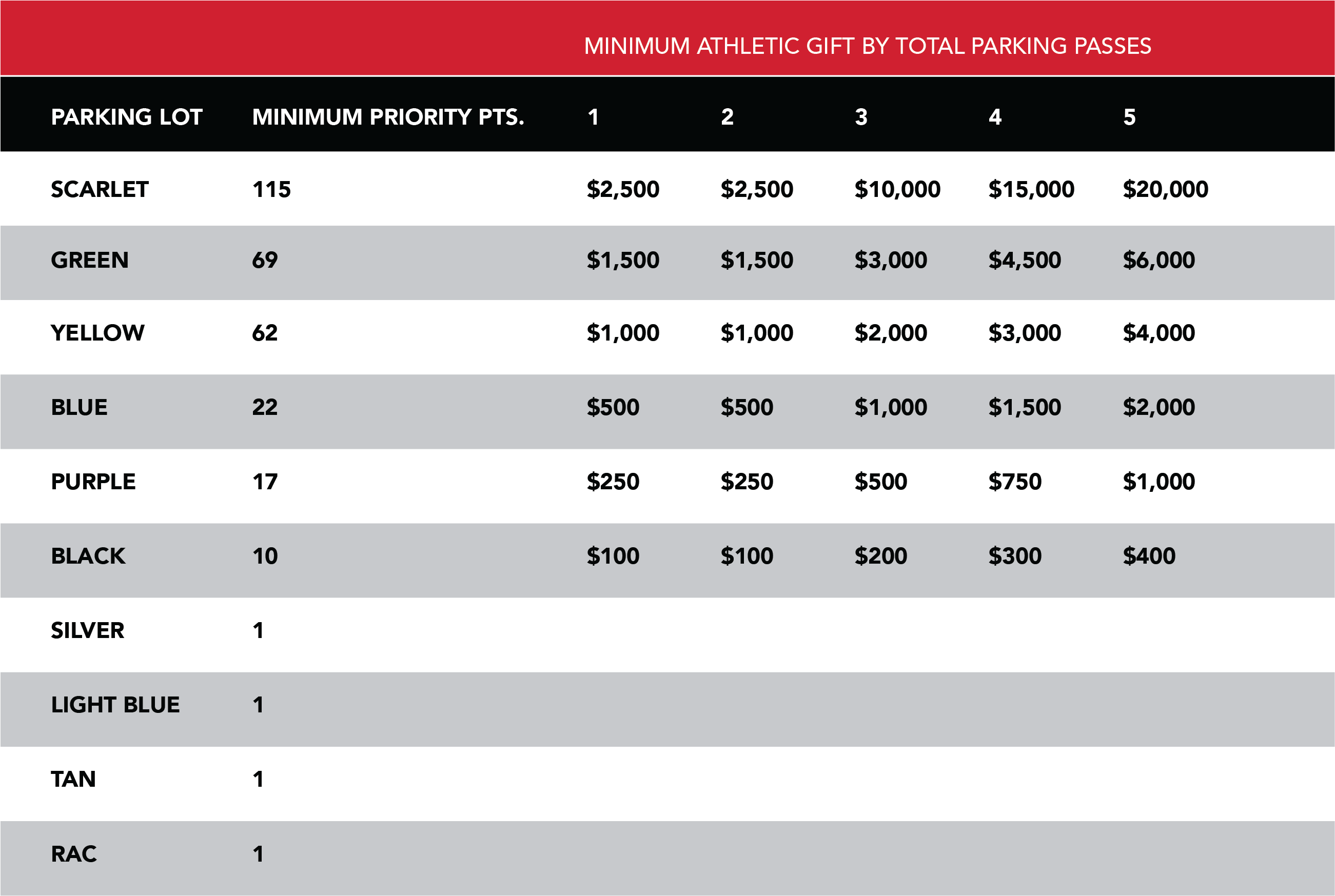
Task: Click the $750 amount in Purple row
Action: [1014, 482]
